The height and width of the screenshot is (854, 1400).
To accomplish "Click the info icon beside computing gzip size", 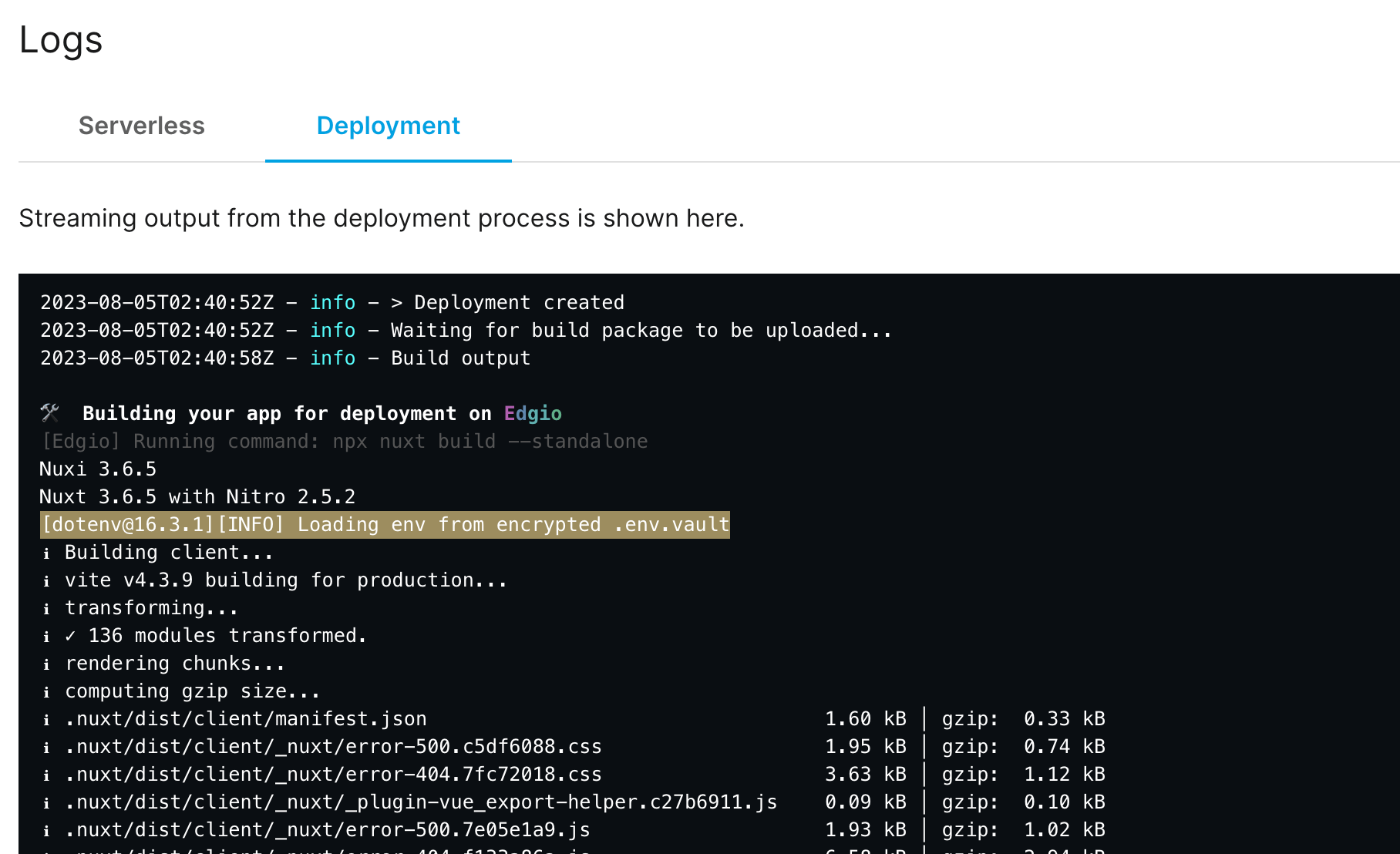I will click(x=46, y=692).
